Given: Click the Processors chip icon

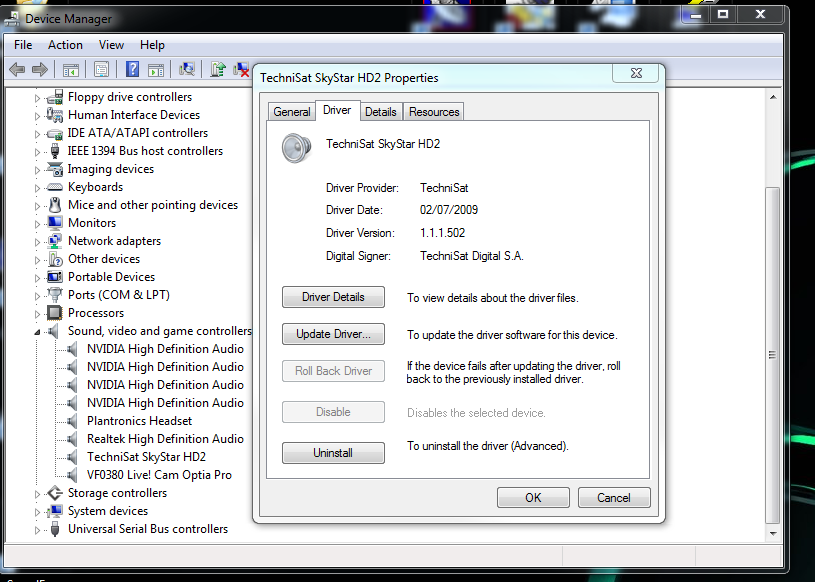Looking at the screenshot, I should (55, 313).
